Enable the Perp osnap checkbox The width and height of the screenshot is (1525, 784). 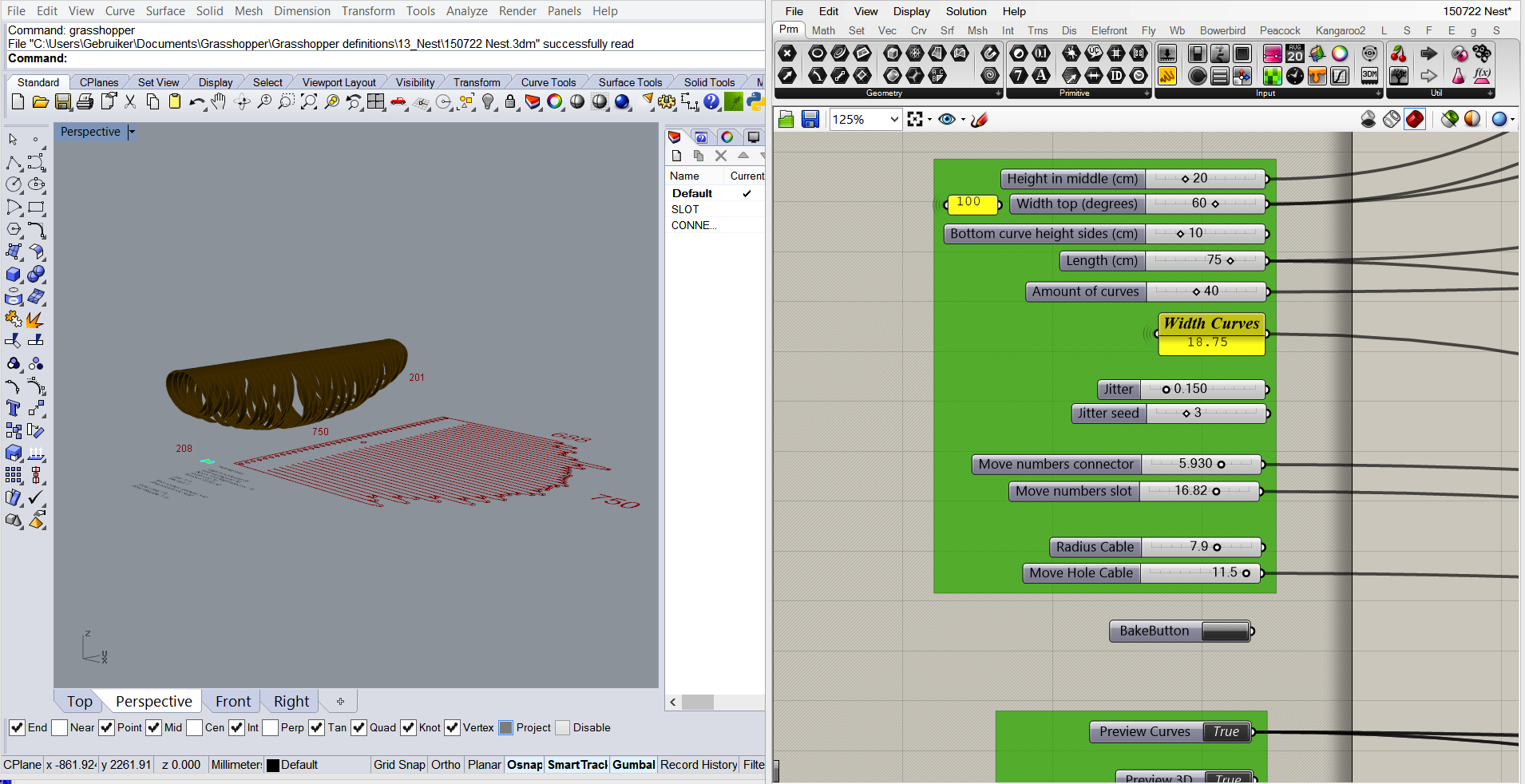270,727
